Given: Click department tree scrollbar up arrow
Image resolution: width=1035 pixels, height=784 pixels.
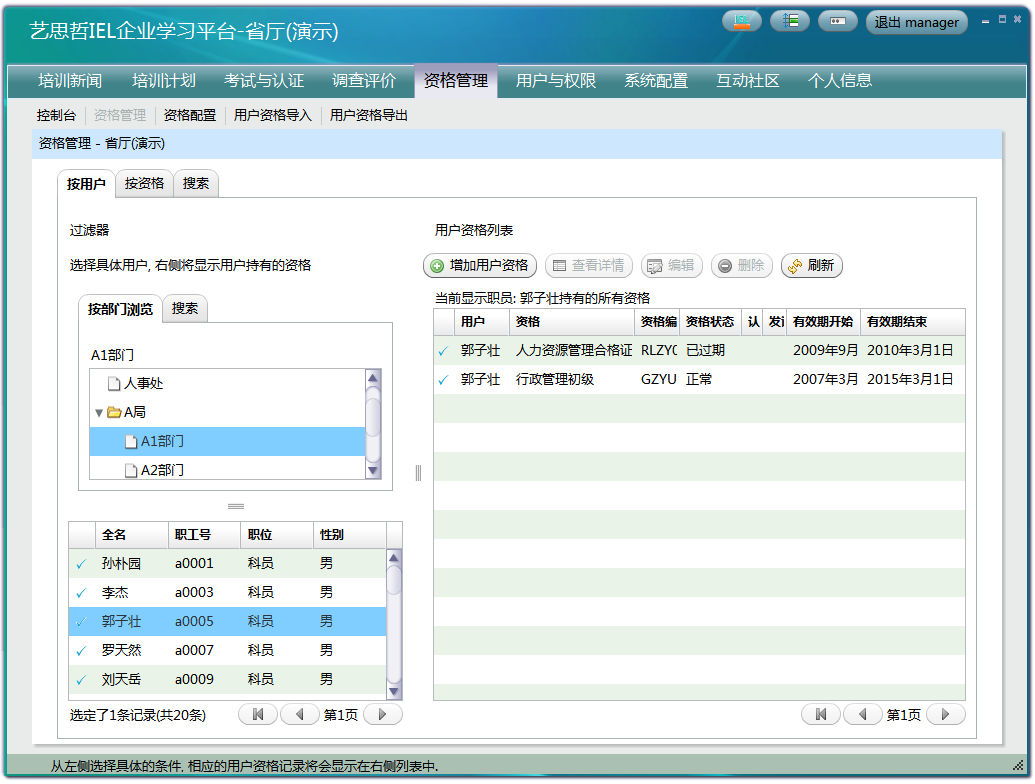Looking at the screenshot, I should click(373, 378).
